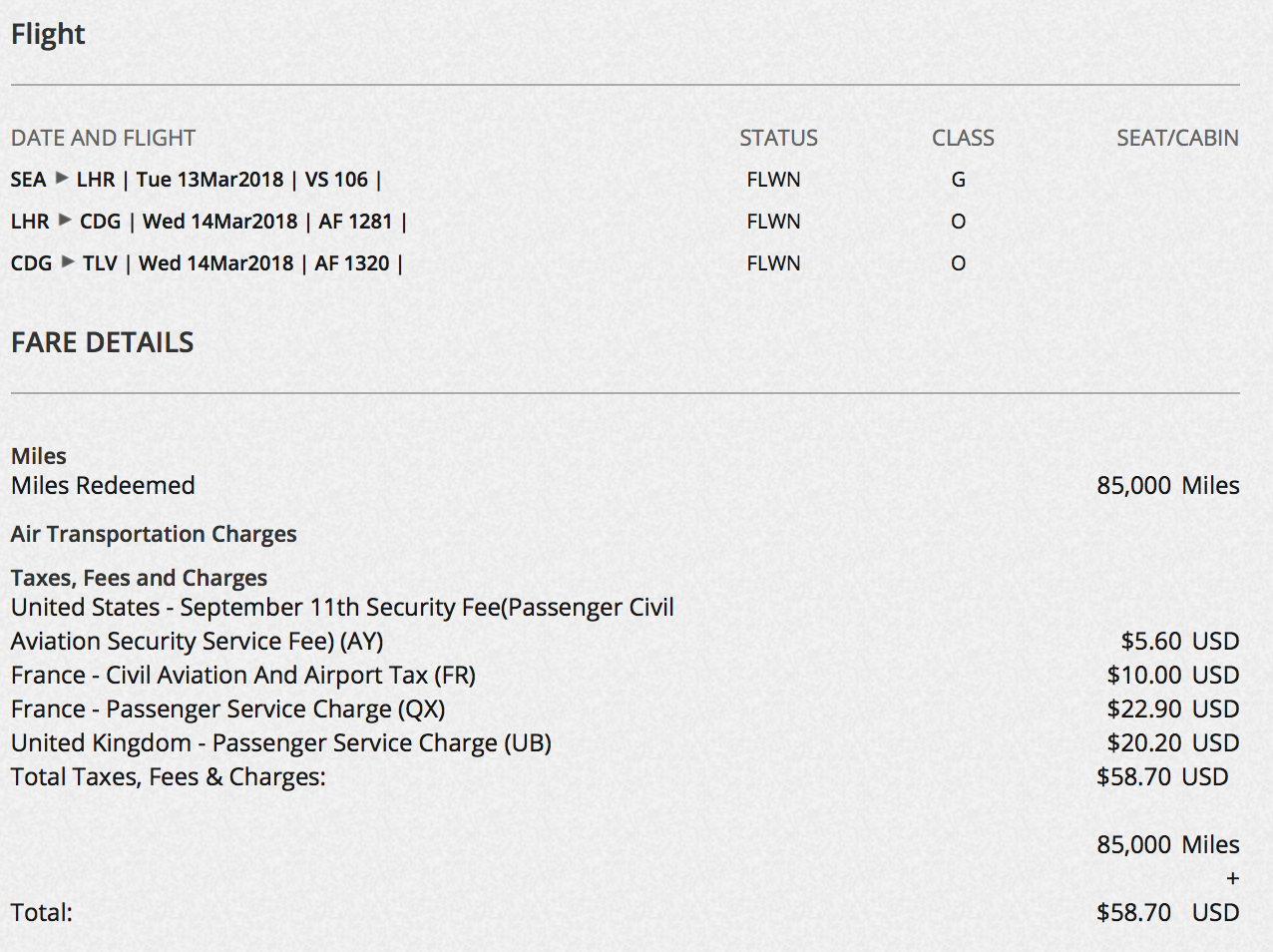This screenshot has width=1273, height=952.
Task: Click class G on the VS 106 row
Action: coord(959,180)
